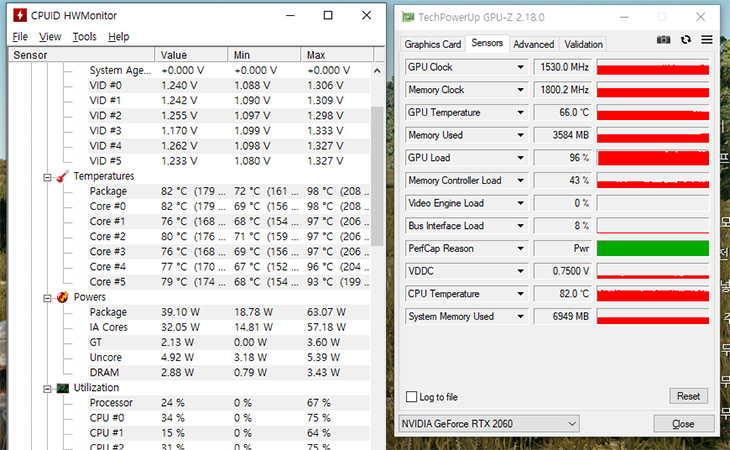This screenshot has height=450, width=730.
Task: Select the CPU #0 utilization row
Action: (229, 418)
